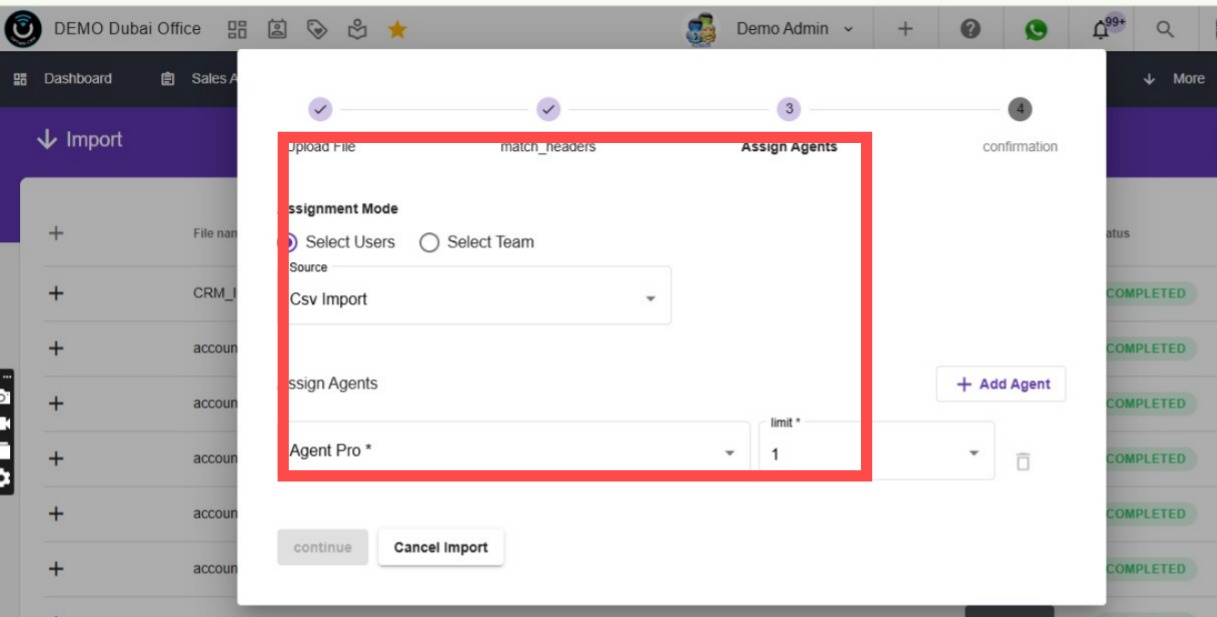Click the yellow favorites star icon
Screen dimensions: 1217x617
tap(397, 30)
